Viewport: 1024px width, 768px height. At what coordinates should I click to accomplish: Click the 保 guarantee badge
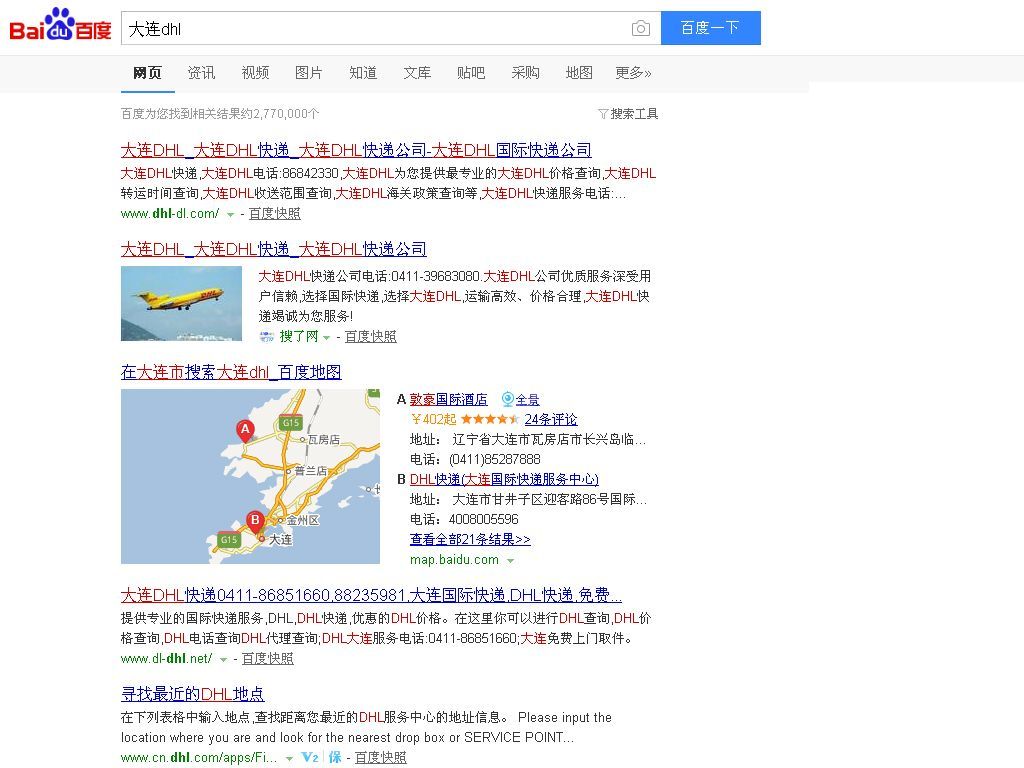point(335,757)
